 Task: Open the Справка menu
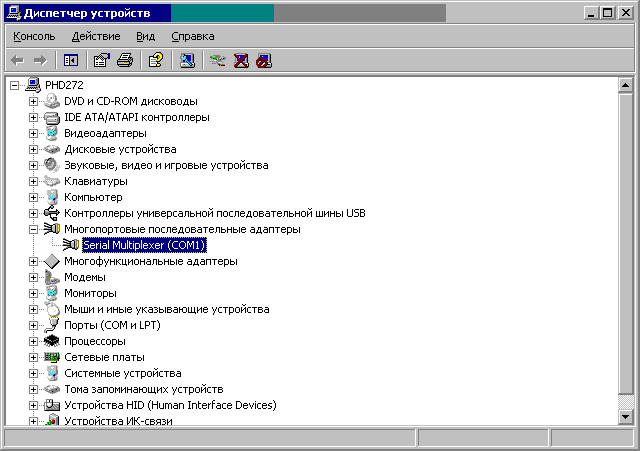[193, 36]
